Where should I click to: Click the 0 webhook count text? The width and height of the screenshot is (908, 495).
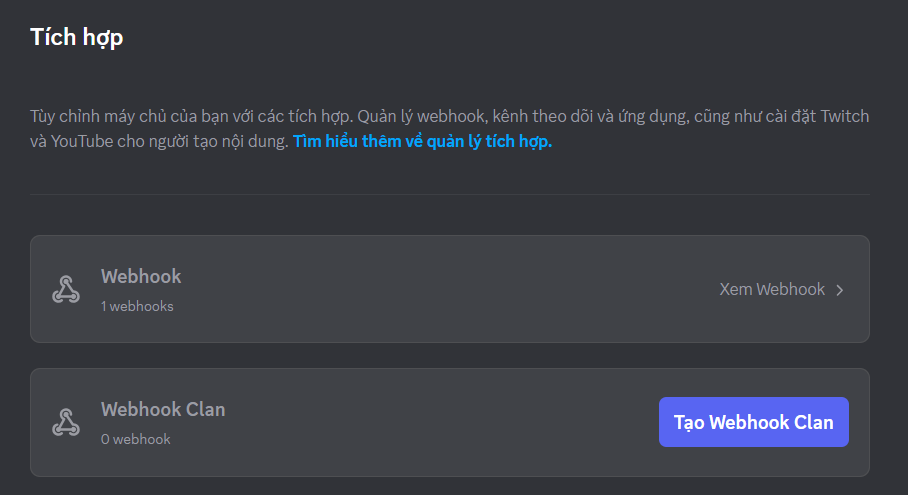click(x=136, y=439)
